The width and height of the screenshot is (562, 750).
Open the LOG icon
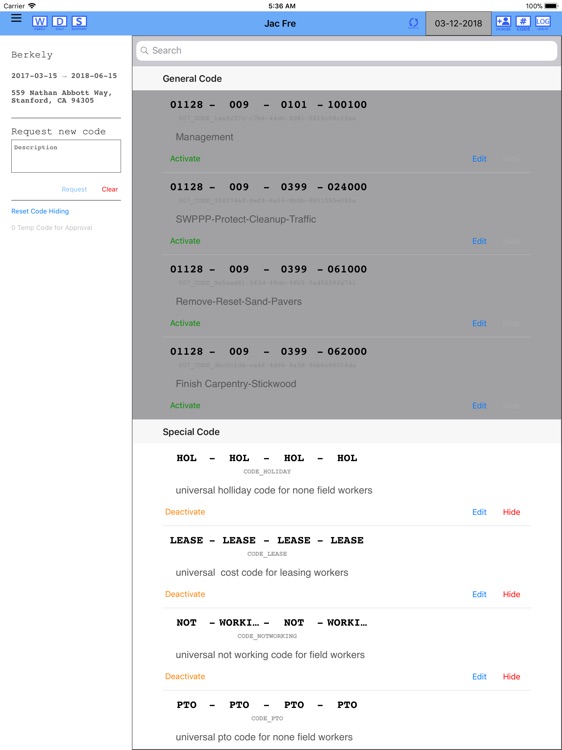pyautogui.click(x=543, y=22)
